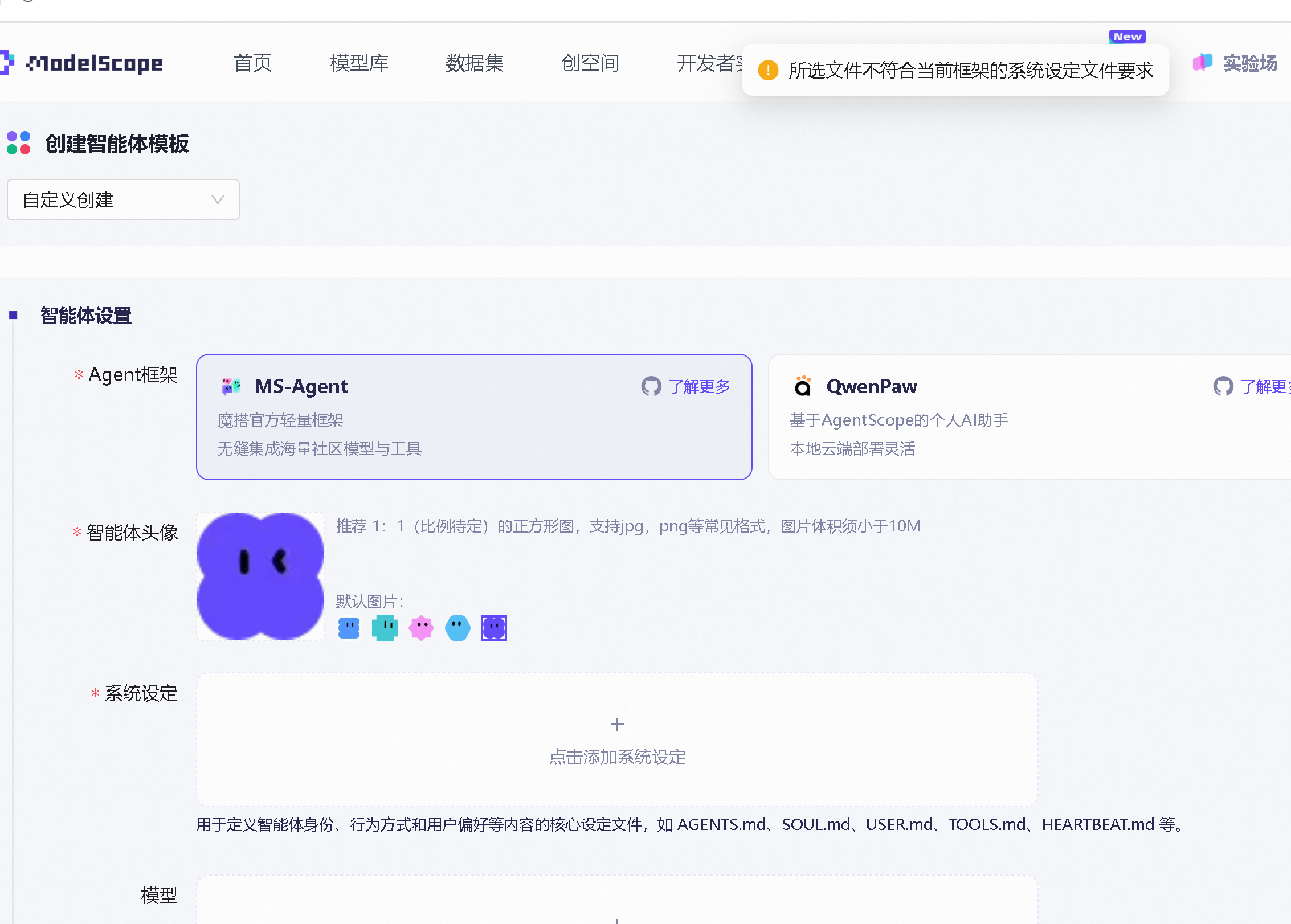
Task: Click the 创建智能体模板 page title
Action: click(117, 144)
